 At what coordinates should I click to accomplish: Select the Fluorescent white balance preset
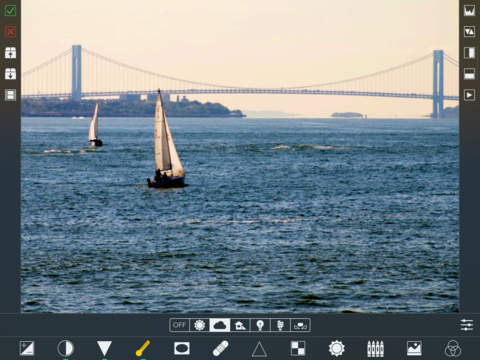(280, 325)
